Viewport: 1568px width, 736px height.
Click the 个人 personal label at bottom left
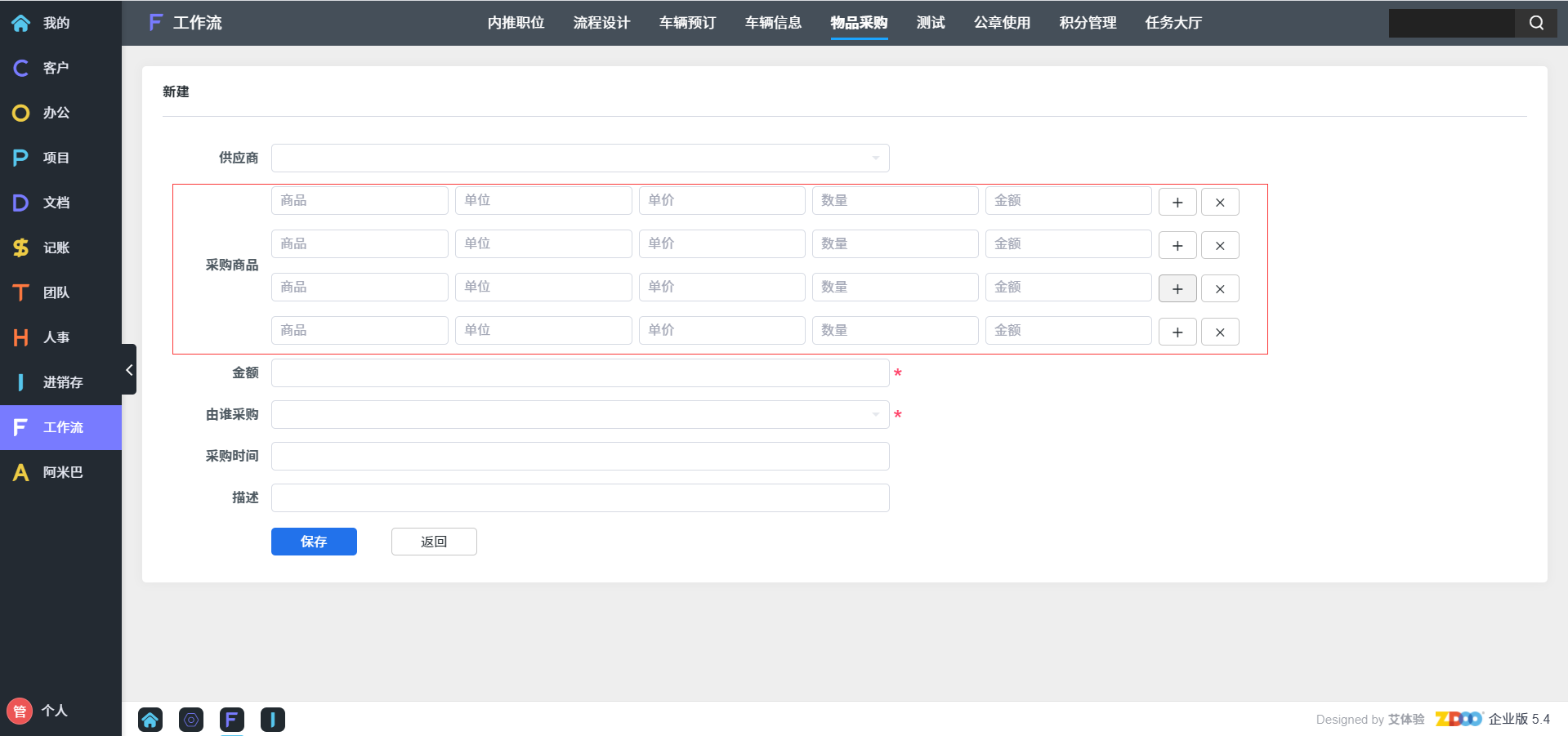(55, 711)
